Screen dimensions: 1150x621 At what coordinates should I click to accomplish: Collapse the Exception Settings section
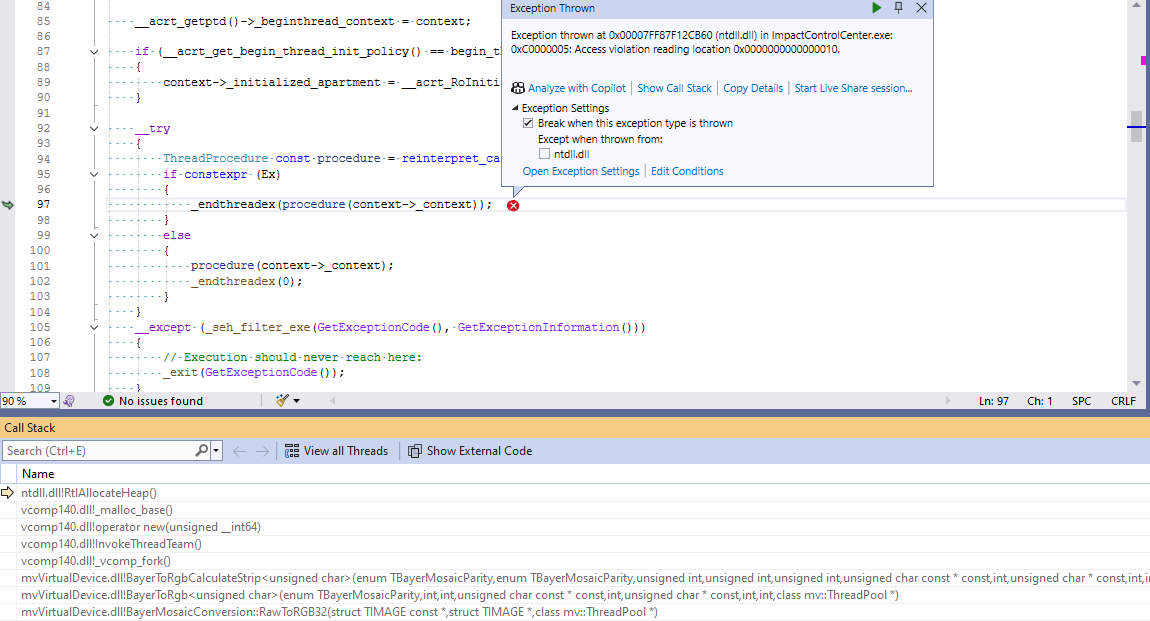[515, 108]
